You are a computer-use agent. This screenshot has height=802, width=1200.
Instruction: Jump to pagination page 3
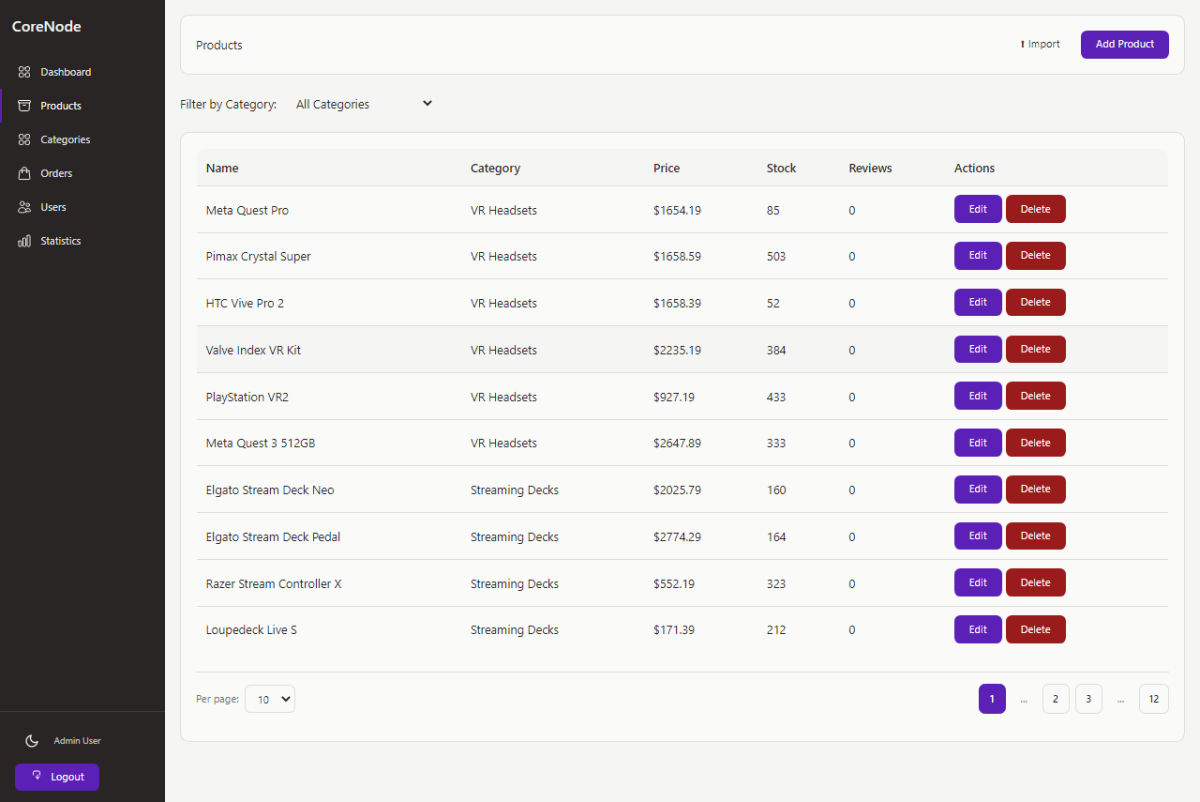[1088, 699]
